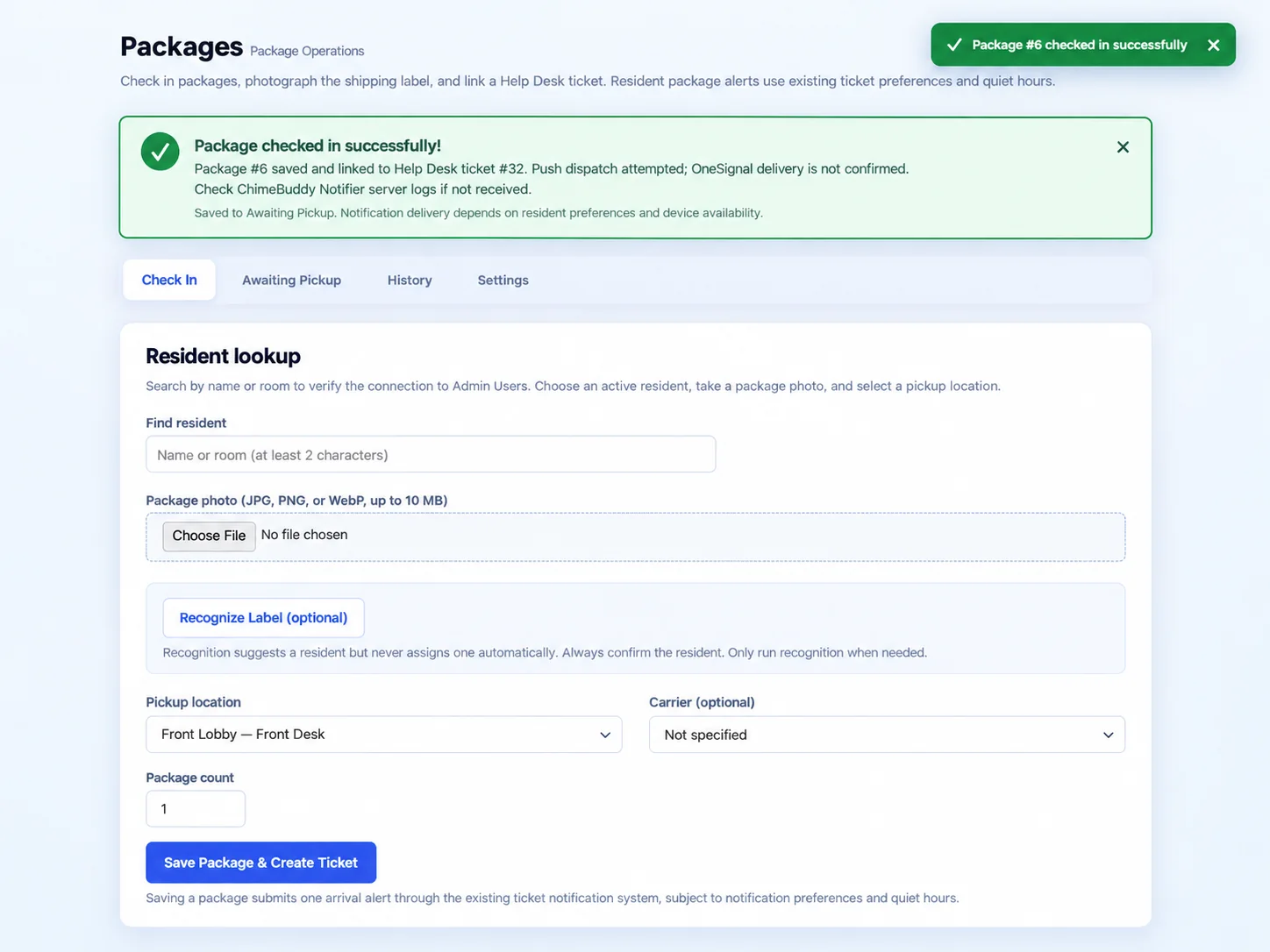Screen dimensions: 1270x952
Task: Focus the Find resident search field
Action: [431, 454]
